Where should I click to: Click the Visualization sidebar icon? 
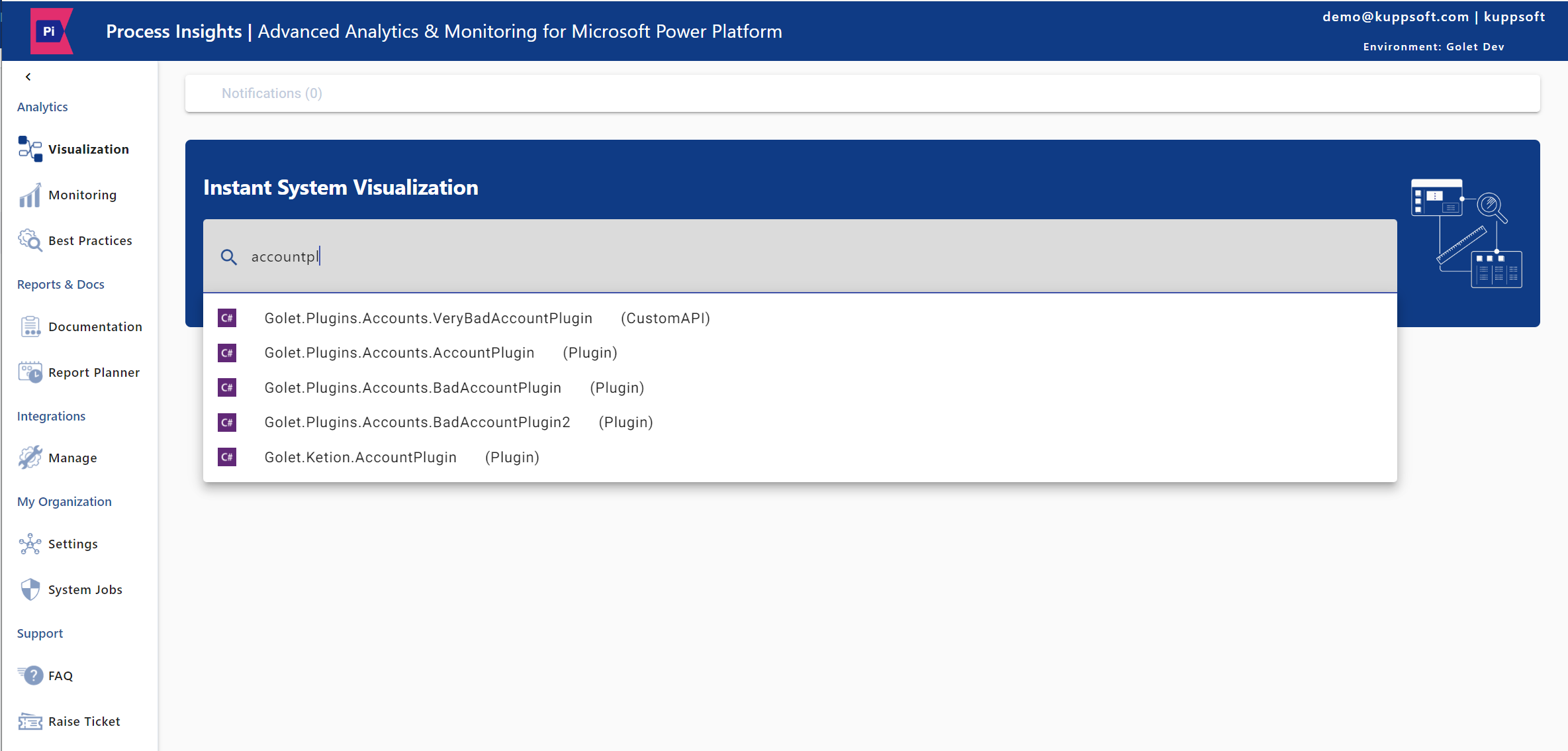[30, 149]
